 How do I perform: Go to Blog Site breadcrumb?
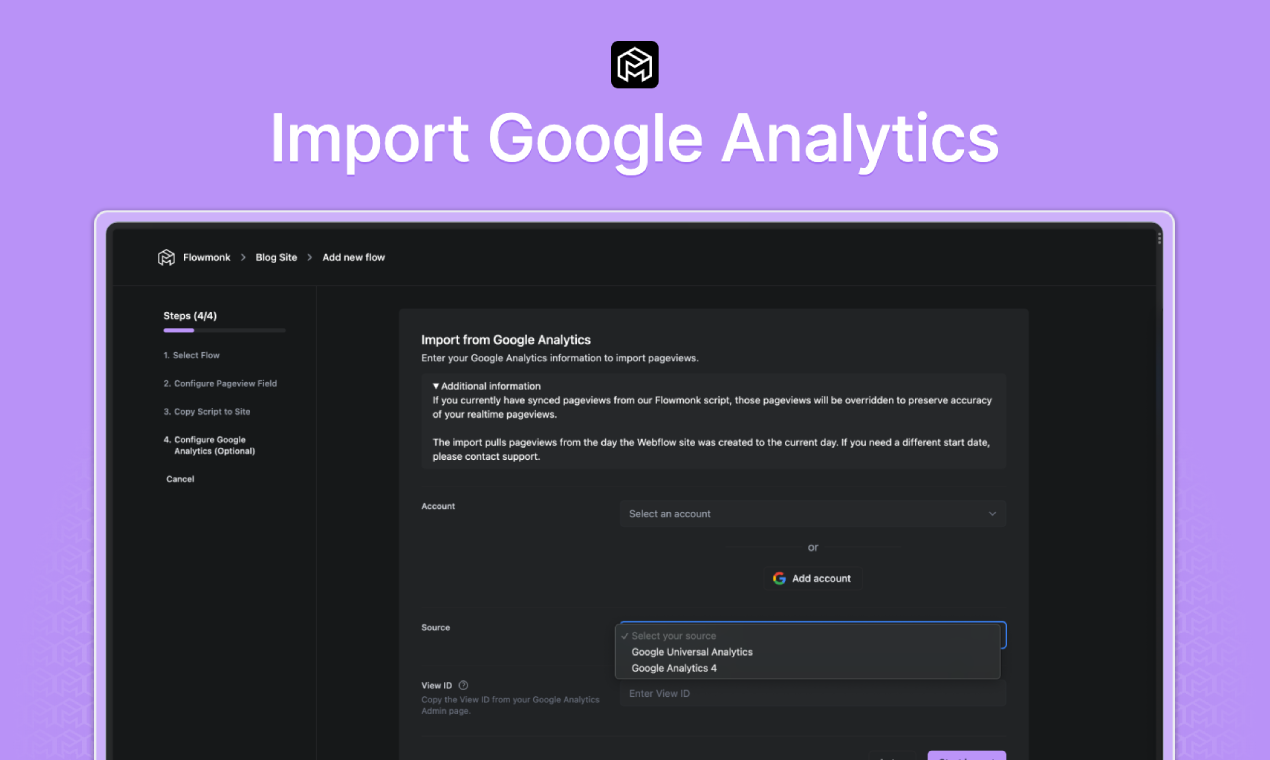[276, 258]
